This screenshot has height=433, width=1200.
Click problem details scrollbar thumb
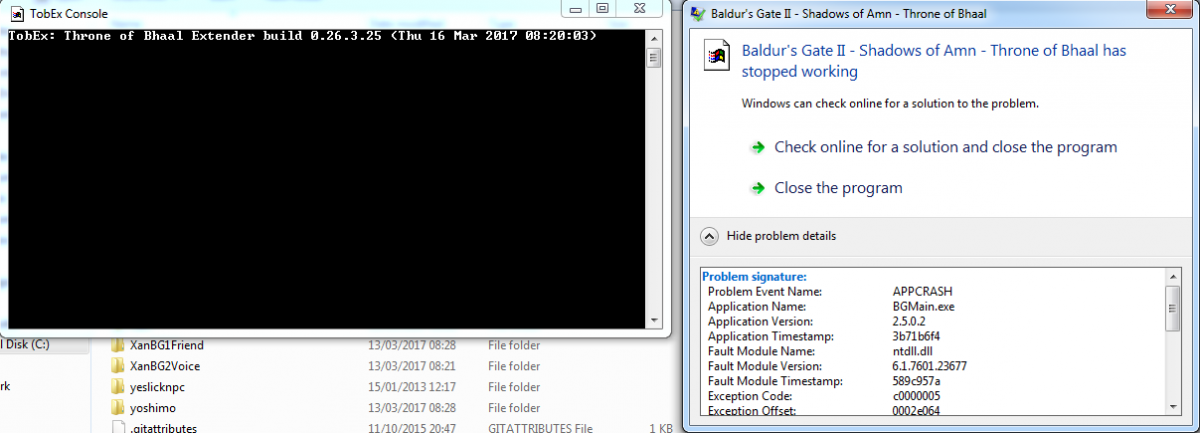[1173, 307]
